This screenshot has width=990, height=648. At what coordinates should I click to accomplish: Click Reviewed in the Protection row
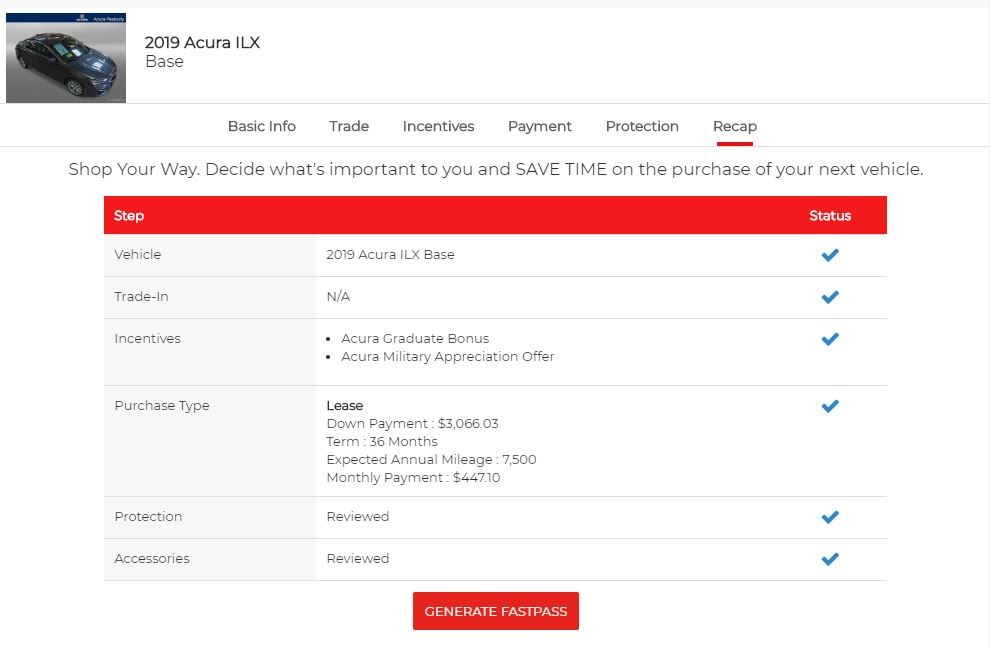point(357,517)
